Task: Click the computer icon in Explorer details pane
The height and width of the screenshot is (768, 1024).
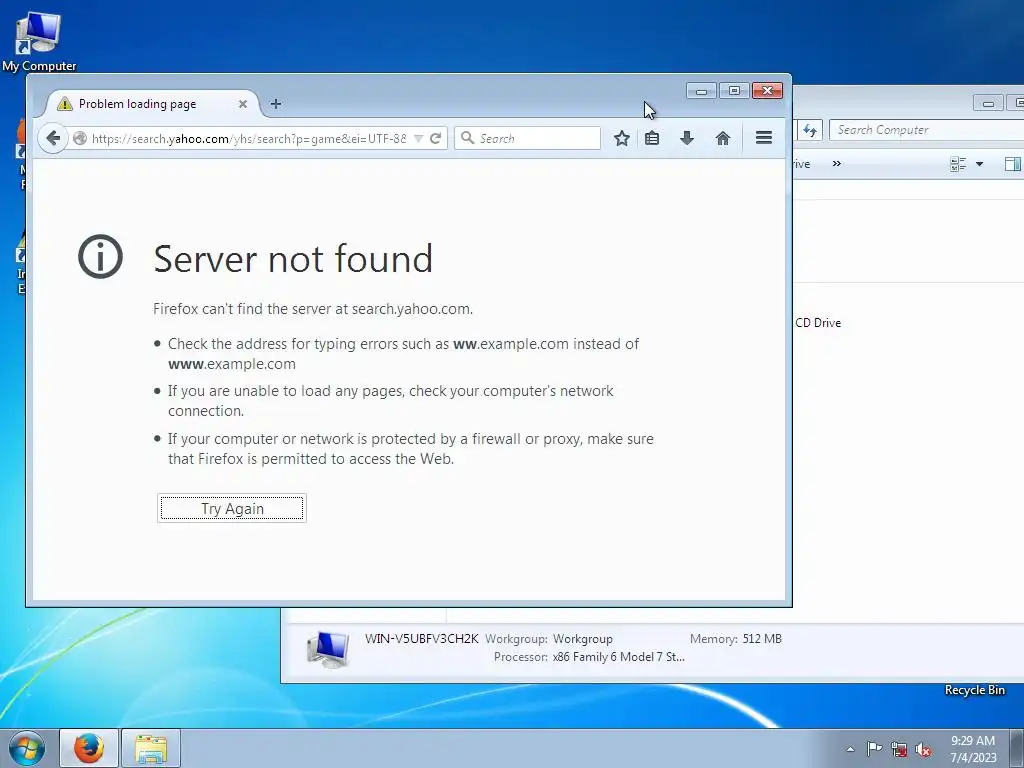Action: (328, 649)
